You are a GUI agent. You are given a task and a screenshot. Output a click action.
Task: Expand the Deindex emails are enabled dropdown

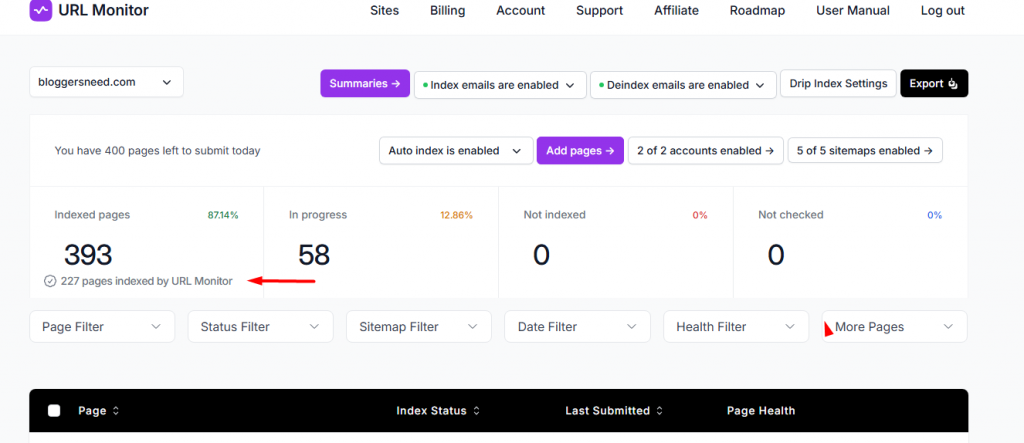coord(683,85)
